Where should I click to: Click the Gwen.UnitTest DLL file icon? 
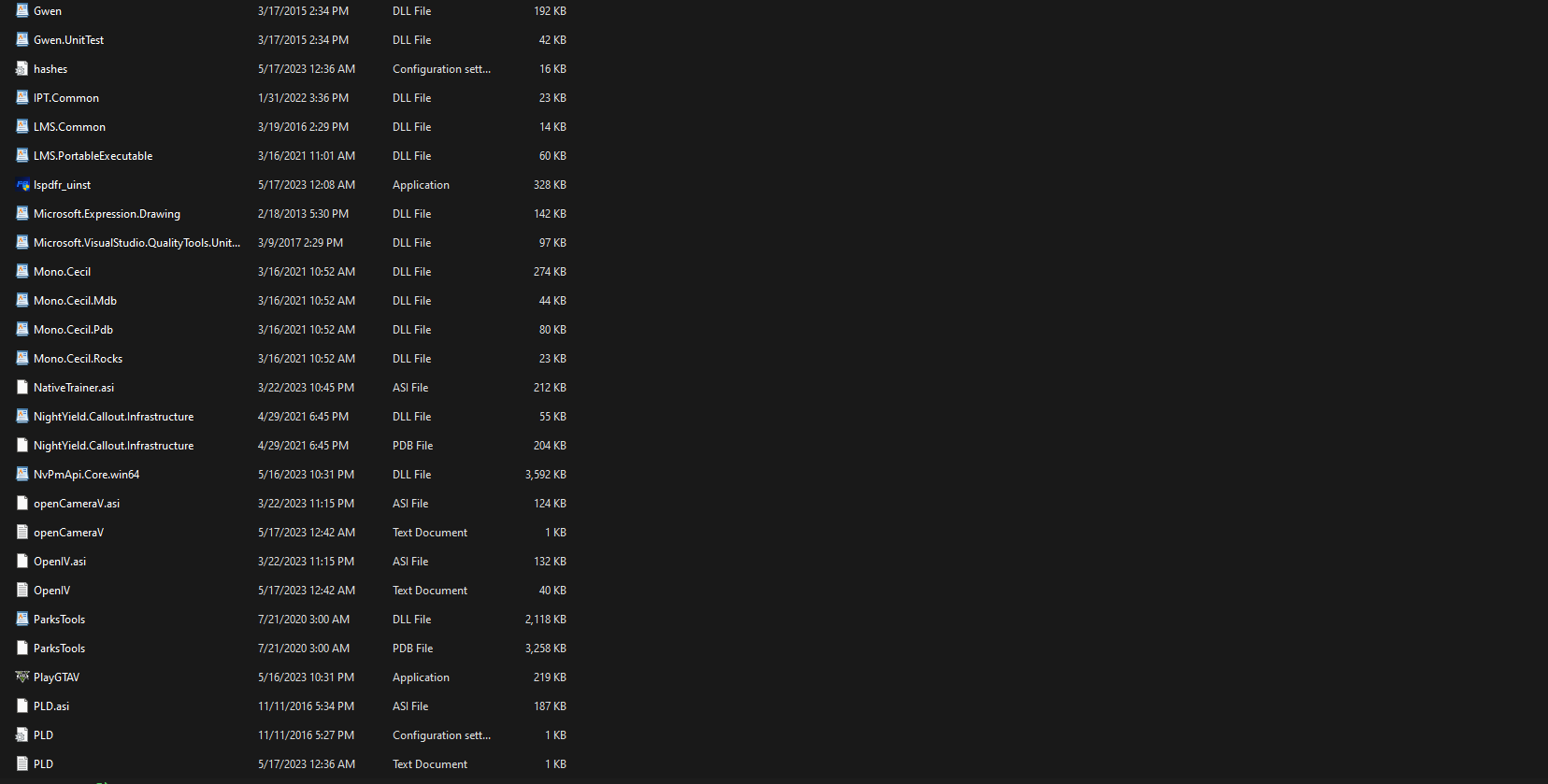click(22, 40)
